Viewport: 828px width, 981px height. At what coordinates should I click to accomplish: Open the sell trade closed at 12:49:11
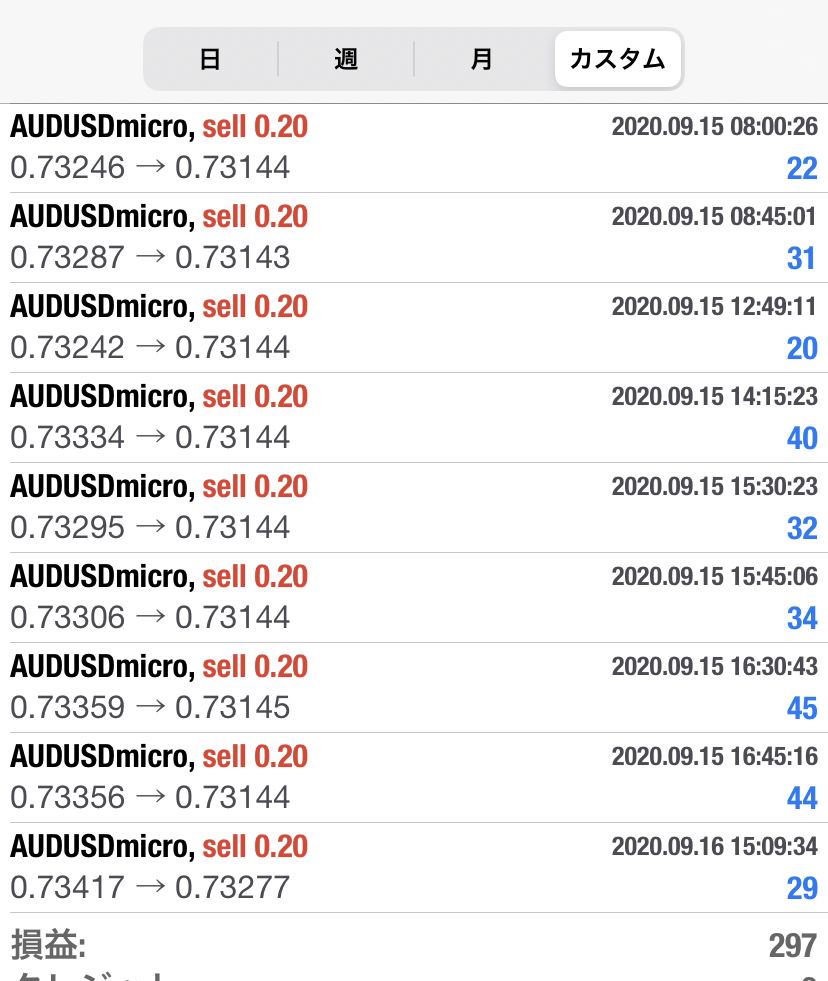[413, 328]
